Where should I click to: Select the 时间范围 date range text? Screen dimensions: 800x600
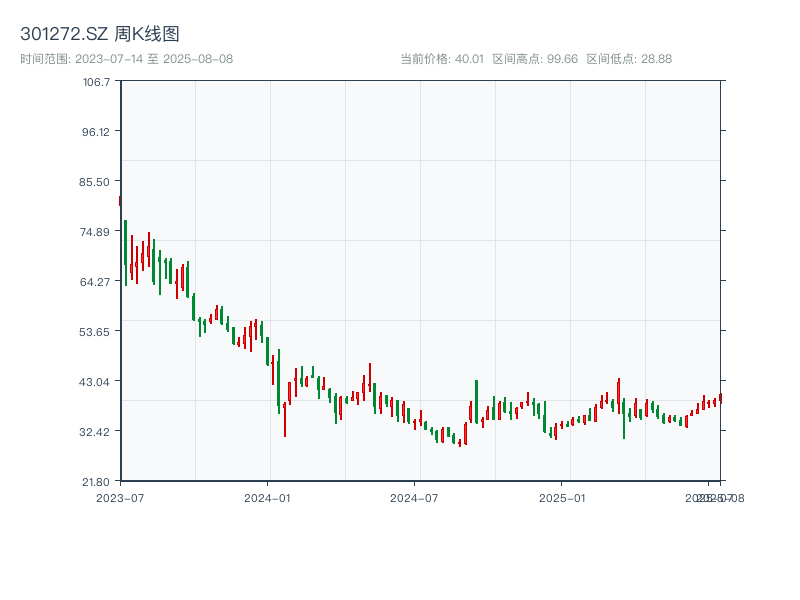coord(127,59)
